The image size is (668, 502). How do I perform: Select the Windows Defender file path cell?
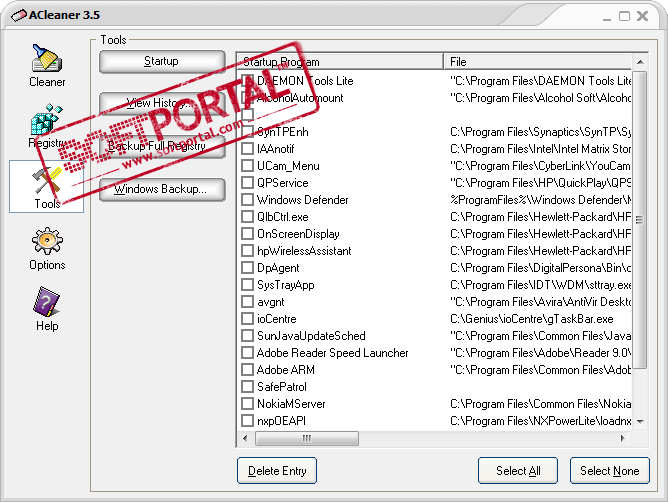coord(541,200)
